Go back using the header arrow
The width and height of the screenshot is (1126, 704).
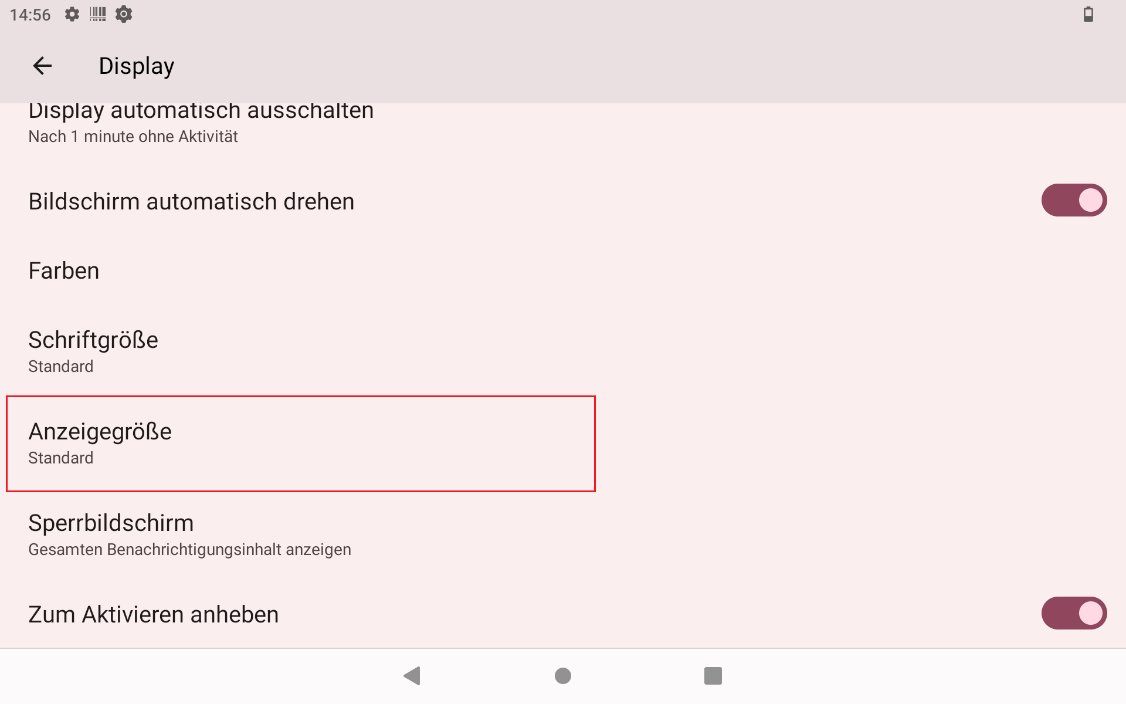pos(42,66)
